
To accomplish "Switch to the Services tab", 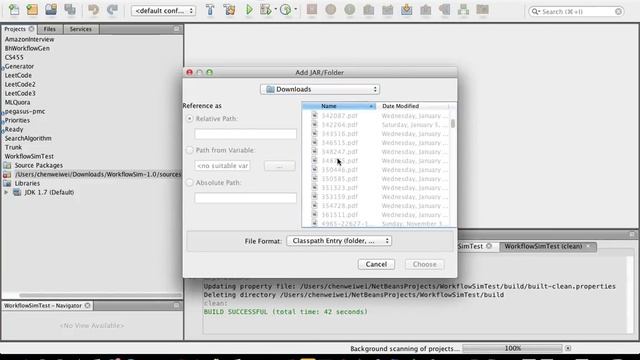I will pos(80,29).
